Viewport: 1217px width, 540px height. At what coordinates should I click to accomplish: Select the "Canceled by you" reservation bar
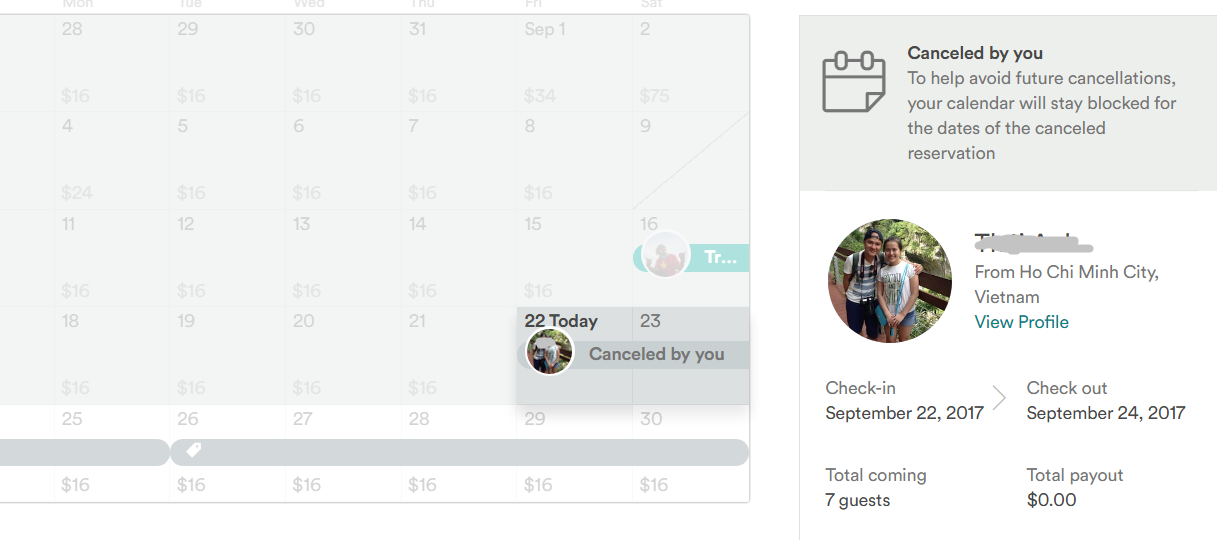coord(657,354)
